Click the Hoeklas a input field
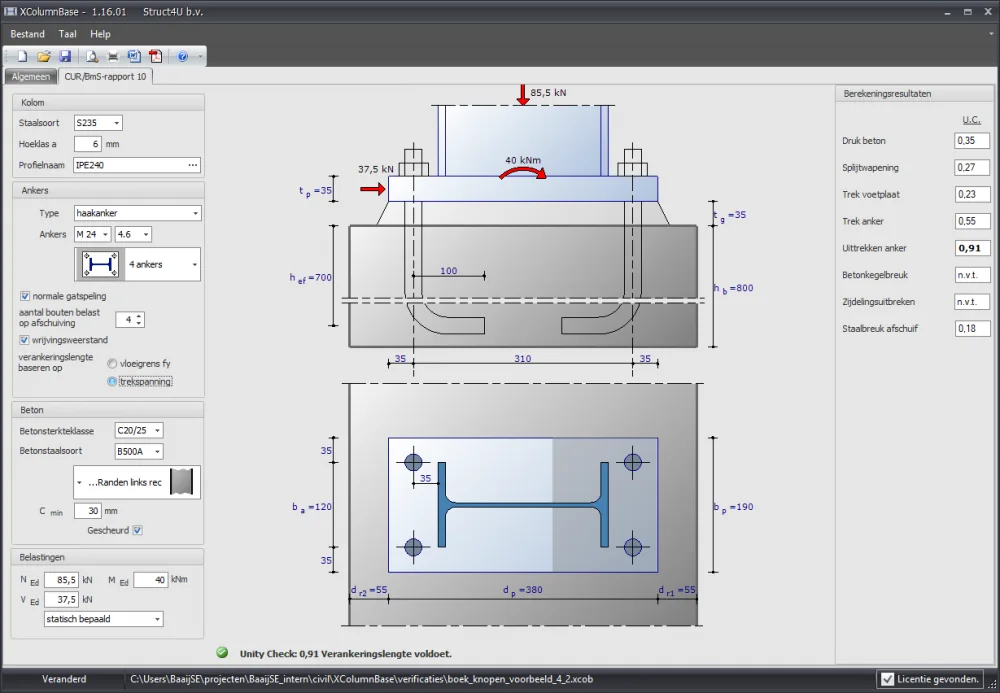 87,144
